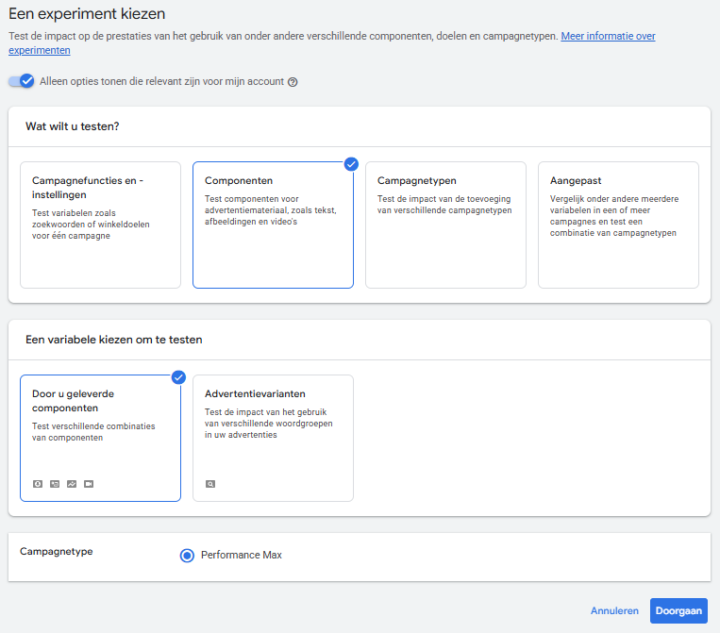Toggle 'Alleen opties tonen die relevant zijn' switch
The image size is (720, 633).
[x=21, y=81]
